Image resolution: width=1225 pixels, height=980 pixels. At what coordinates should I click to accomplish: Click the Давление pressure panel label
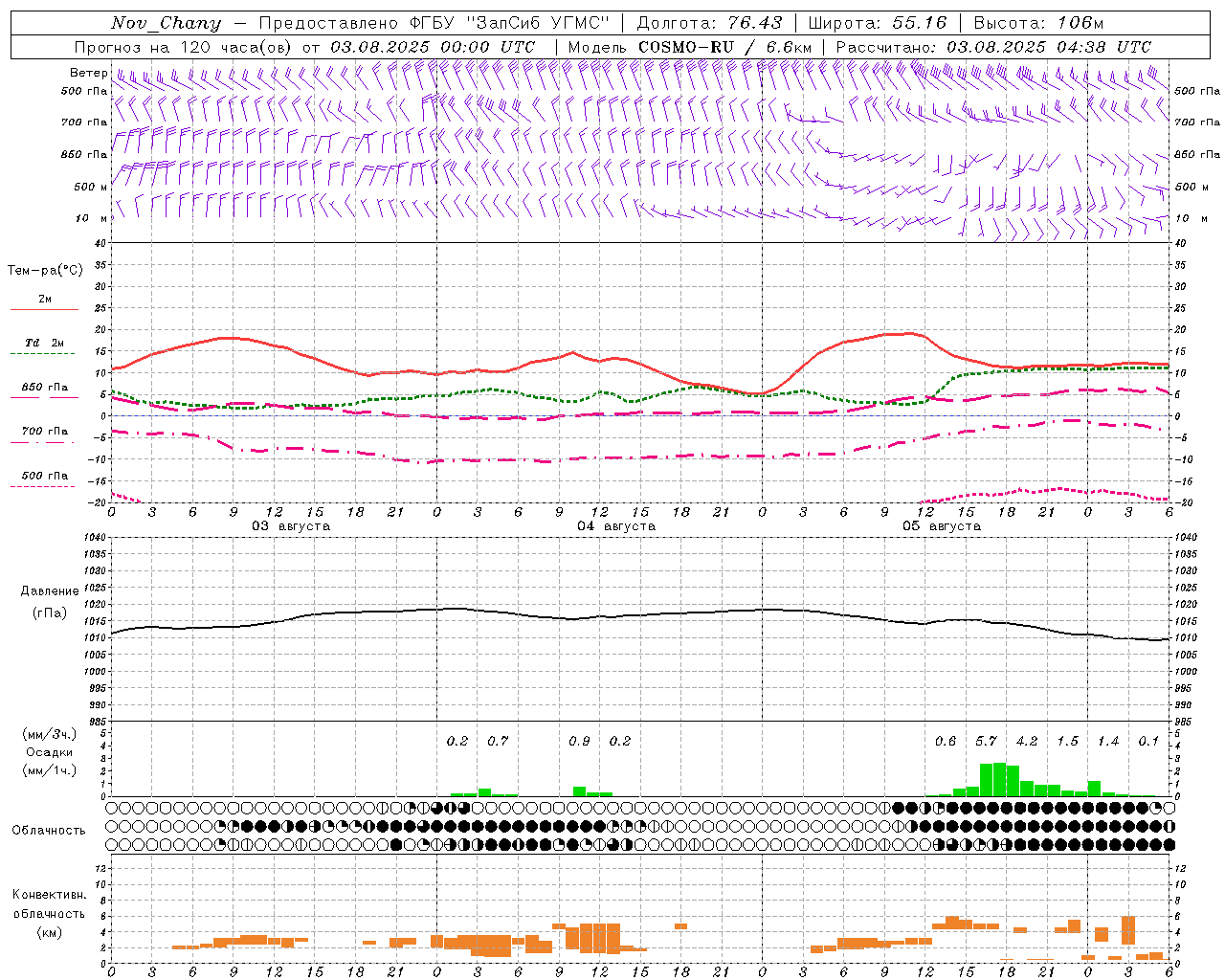[50, 591]
